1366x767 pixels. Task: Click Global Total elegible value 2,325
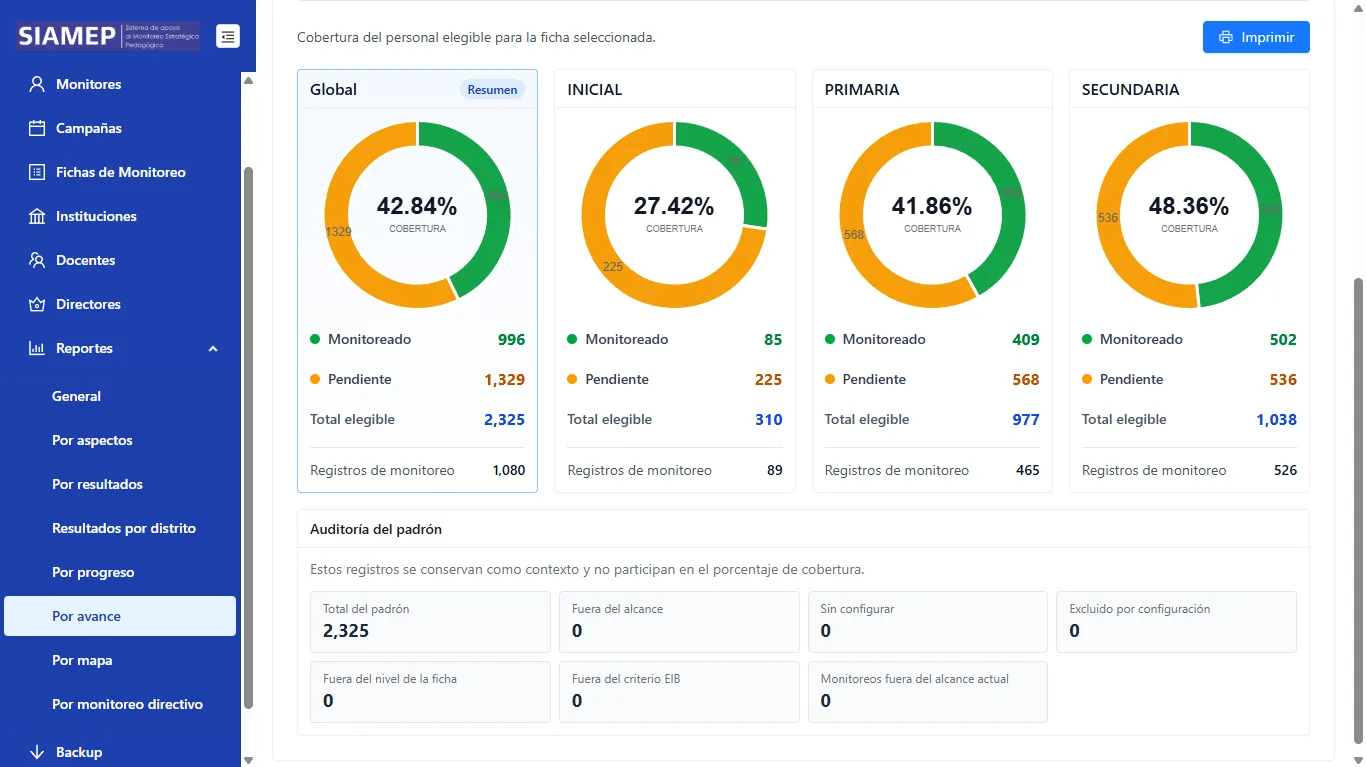(505, 419)
